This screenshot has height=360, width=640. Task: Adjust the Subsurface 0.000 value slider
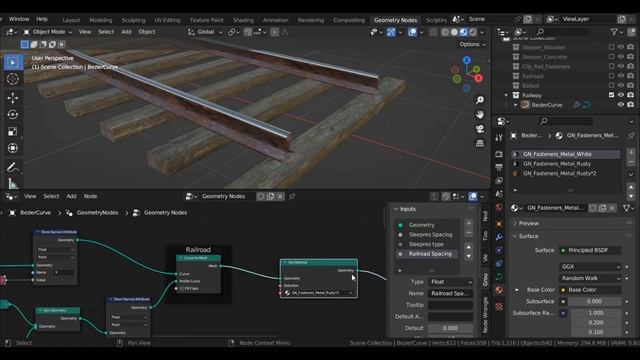[x=594, y=301]
